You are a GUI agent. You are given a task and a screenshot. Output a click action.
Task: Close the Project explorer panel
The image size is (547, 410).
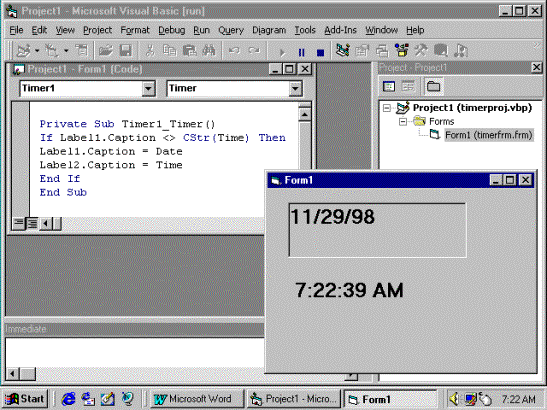[x=536, y=67]
